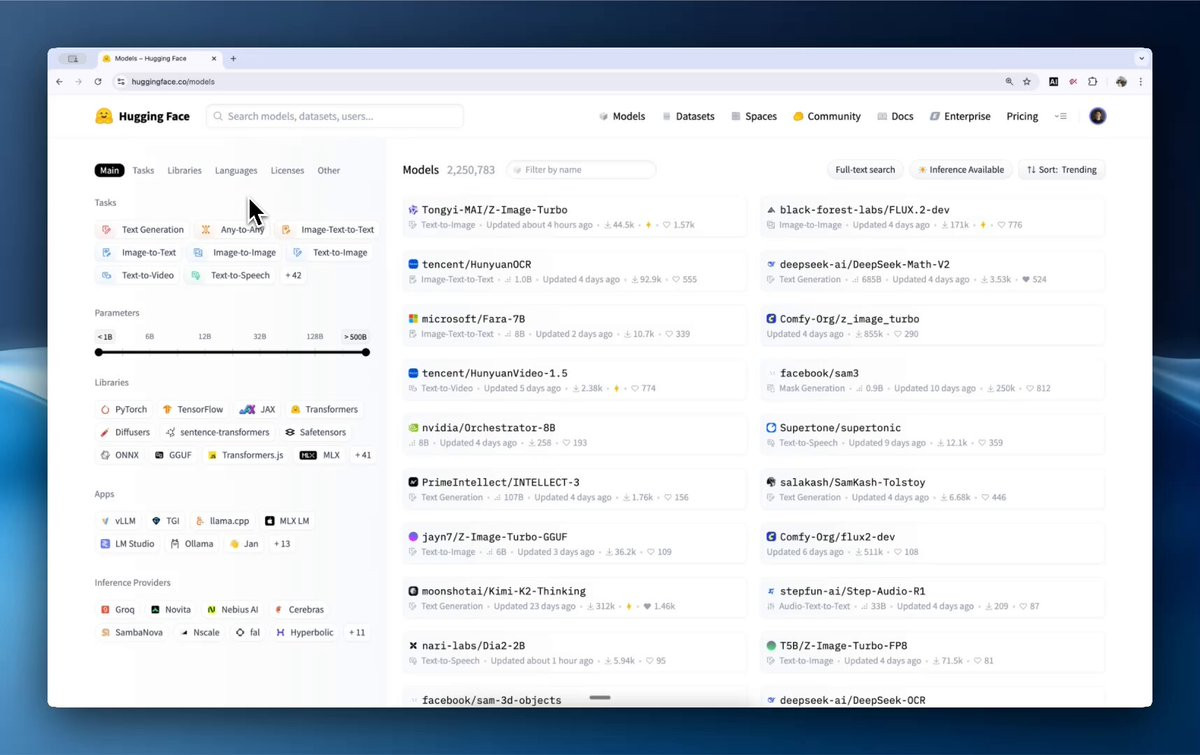Expand the +41 more libraries
1200x755 pixels.
coord(363,455)
